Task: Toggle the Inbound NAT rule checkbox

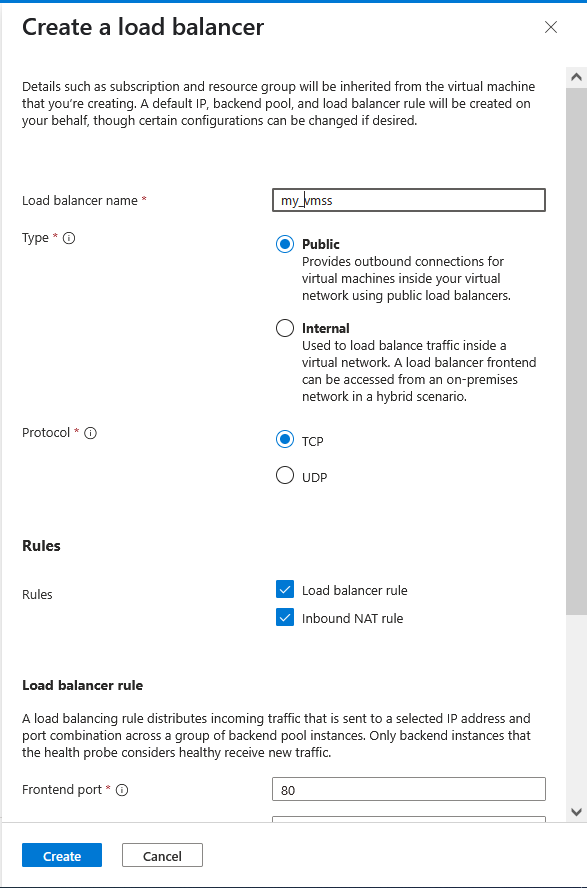Action: [285, 617]
